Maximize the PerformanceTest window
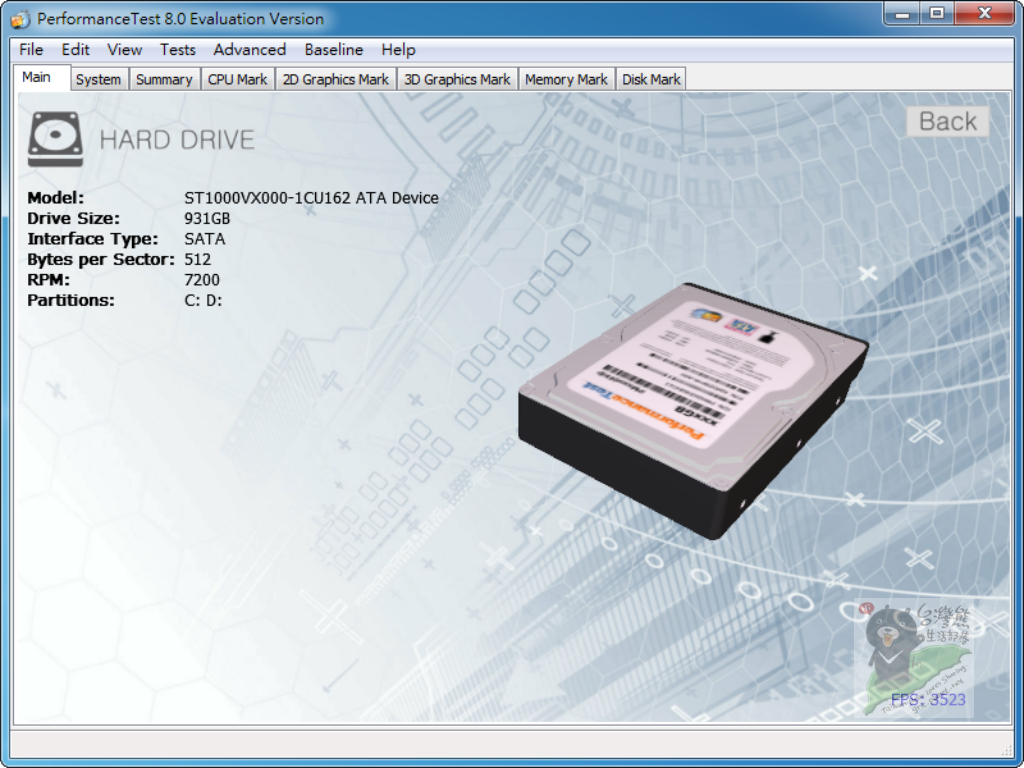Screen dimensions: 1024x768 937,14
